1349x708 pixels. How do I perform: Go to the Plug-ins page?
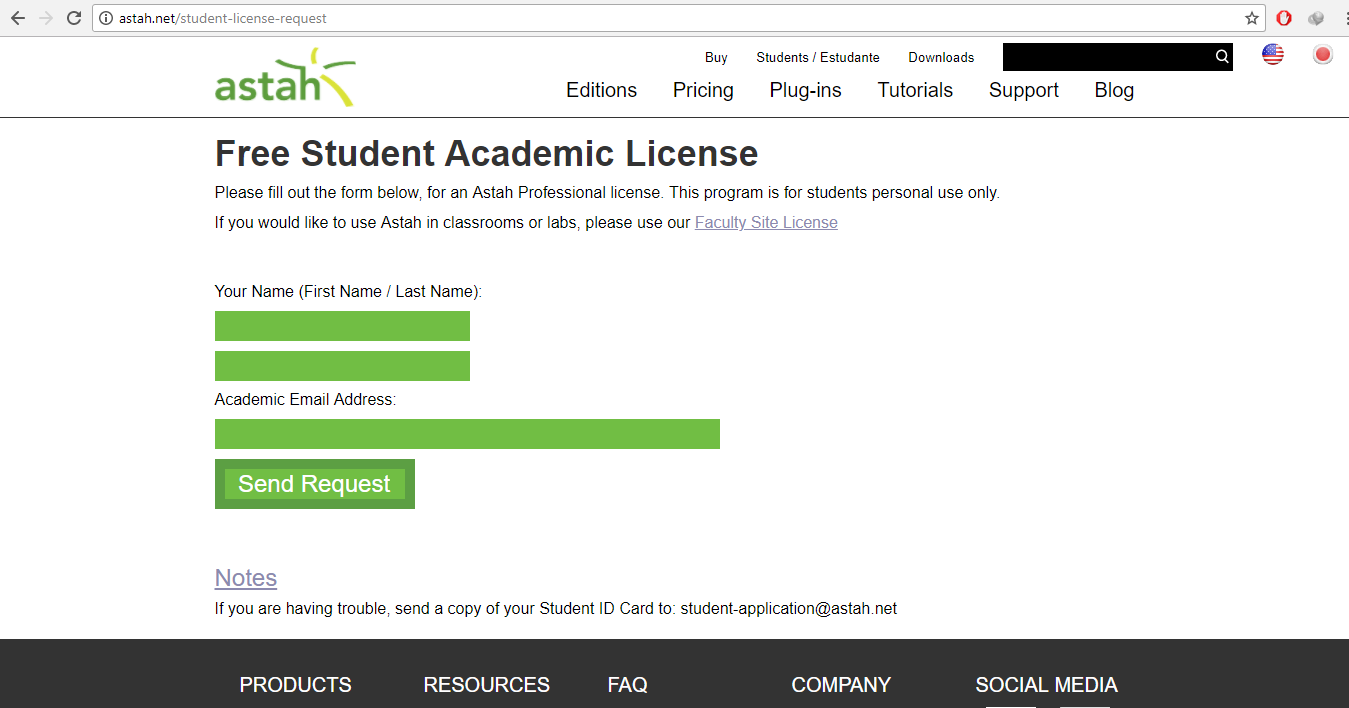(805, 90)
